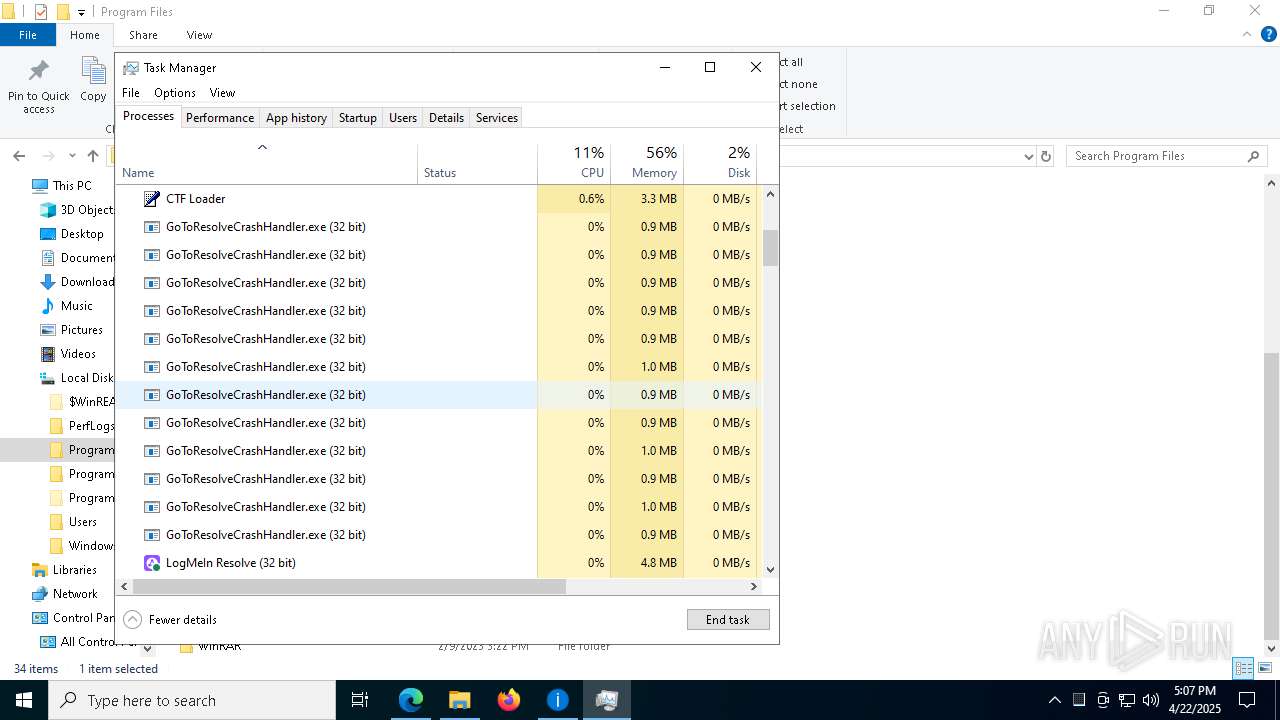Open the Users folder in navigation tree
The height and width of the screenshot is (720, 1280).
click(x=75, y=522)
